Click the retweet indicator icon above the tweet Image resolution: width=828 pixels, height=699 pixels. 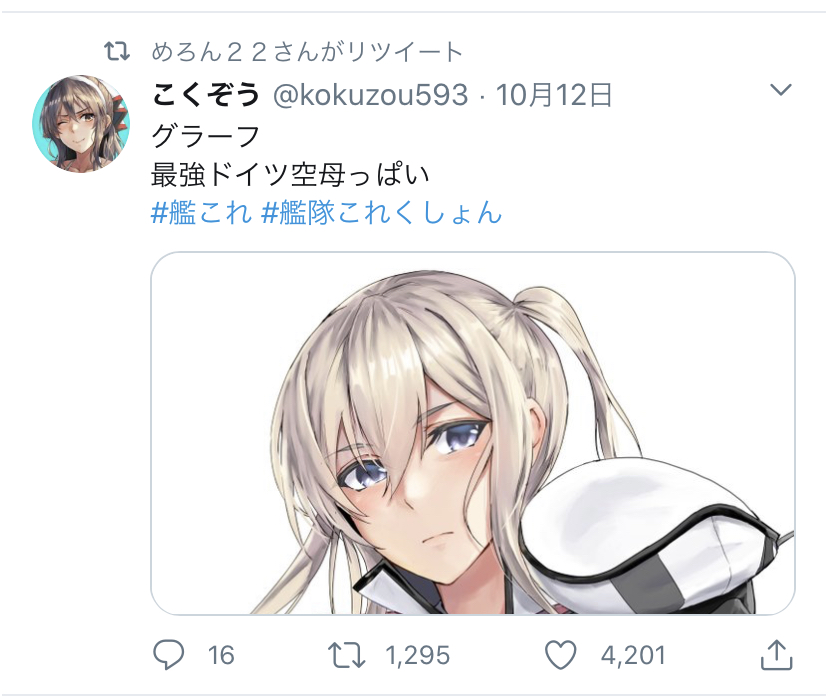click(x=117, y=52)
